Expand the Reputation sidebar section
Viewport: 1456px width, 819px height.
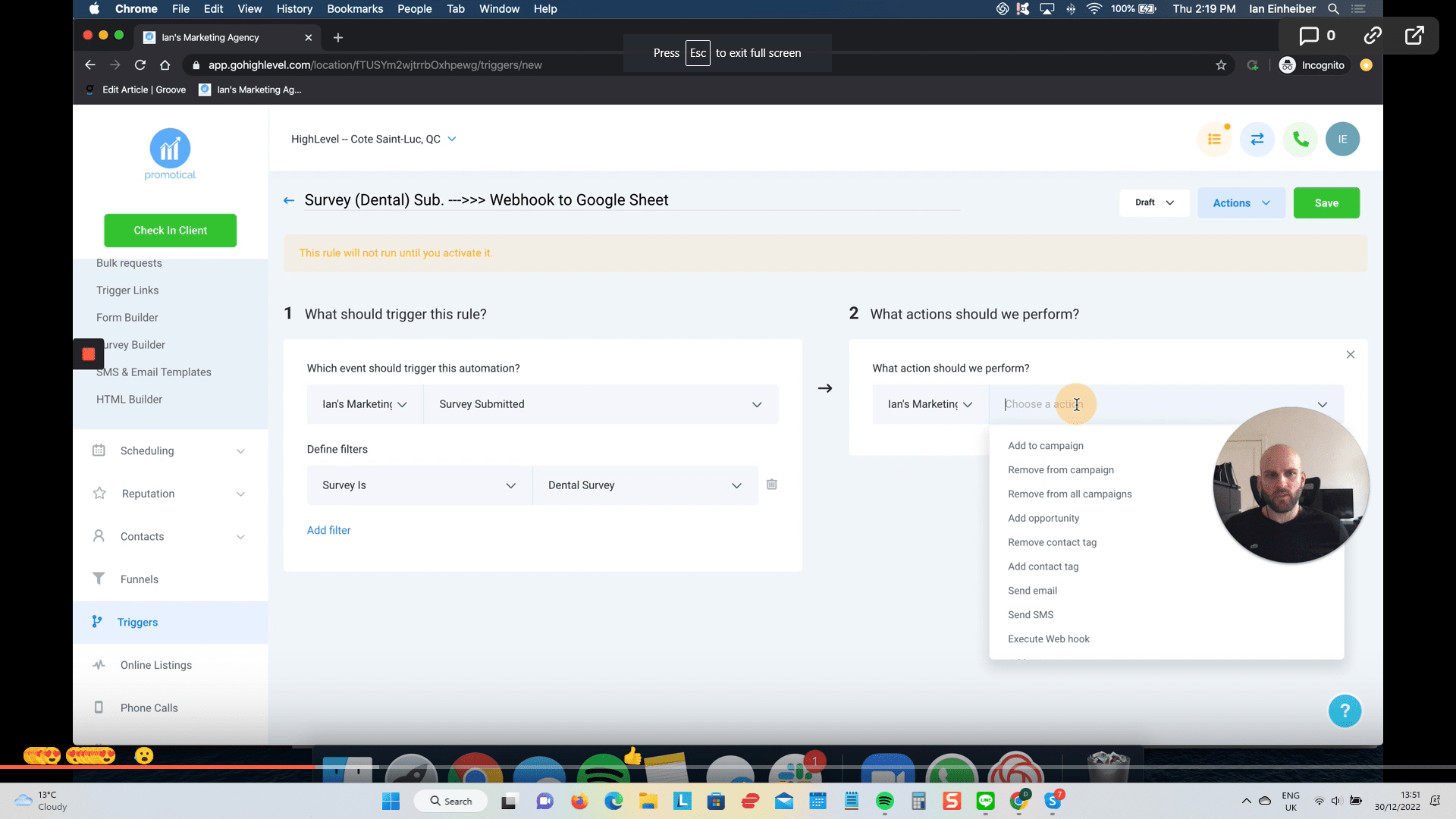pyautogui.click(x=171, y=494)
